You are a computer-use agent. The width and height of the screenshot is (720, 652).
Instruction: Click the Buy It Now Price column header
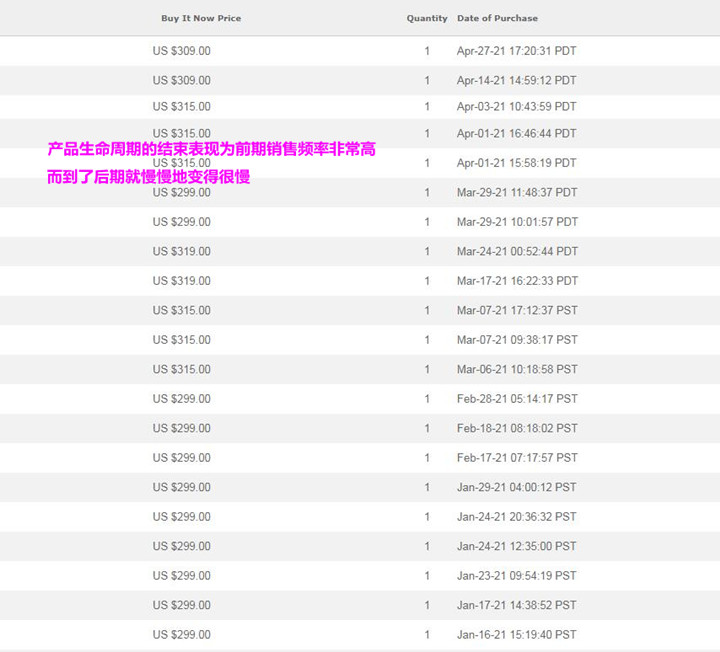pyautogui.click(x=201, y=18)
